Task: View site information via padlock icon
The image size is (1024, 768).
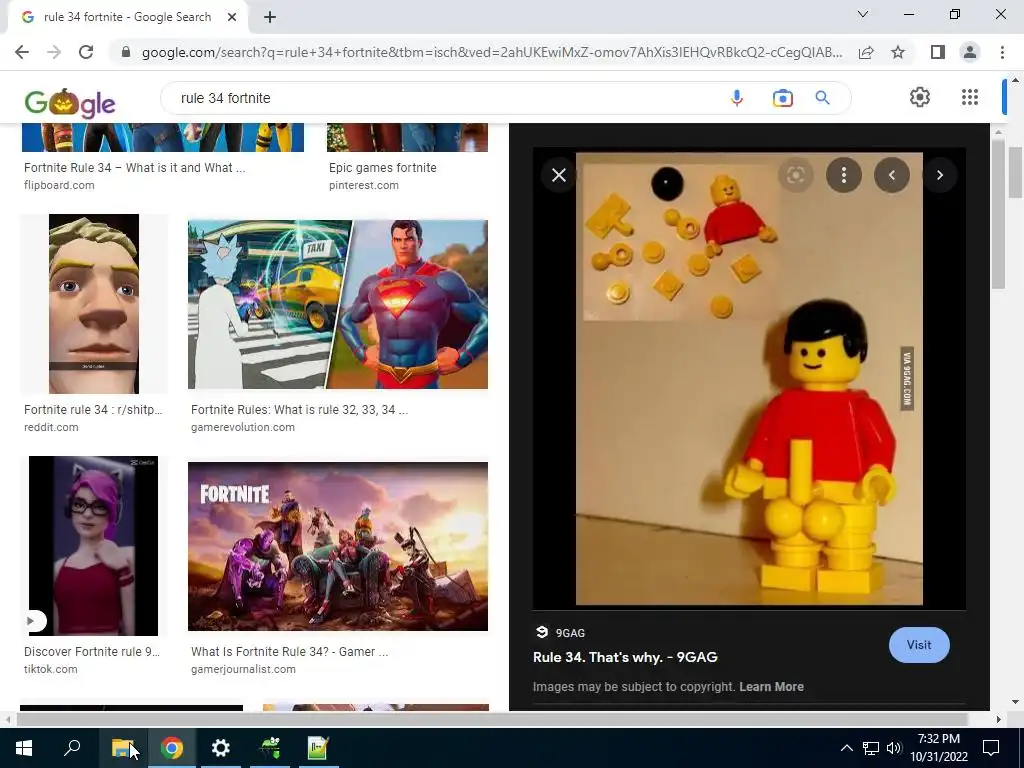Action: click(x=126, y=52)
